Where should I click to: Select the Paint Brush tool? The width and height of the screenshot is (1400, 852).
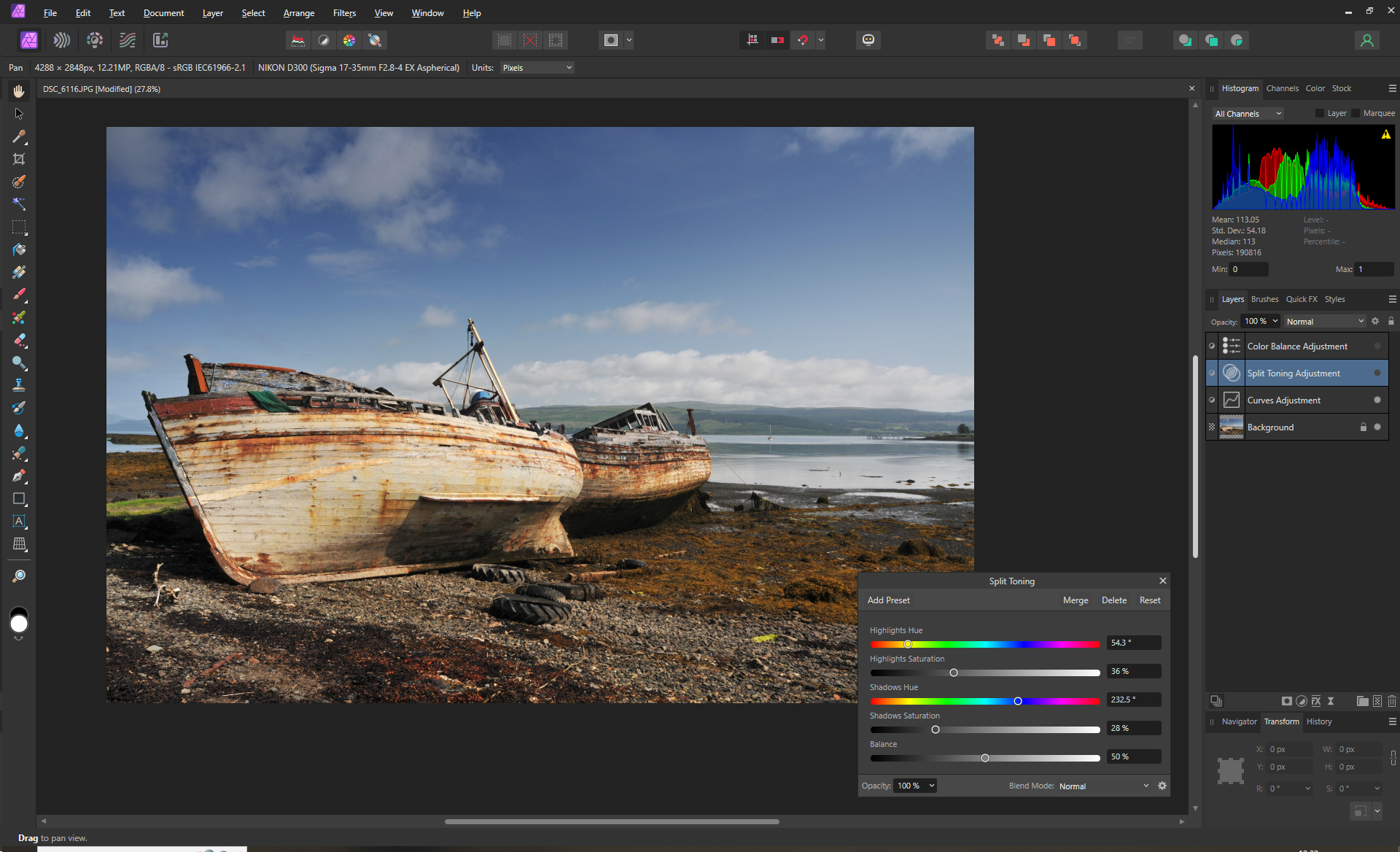[19, 295]
